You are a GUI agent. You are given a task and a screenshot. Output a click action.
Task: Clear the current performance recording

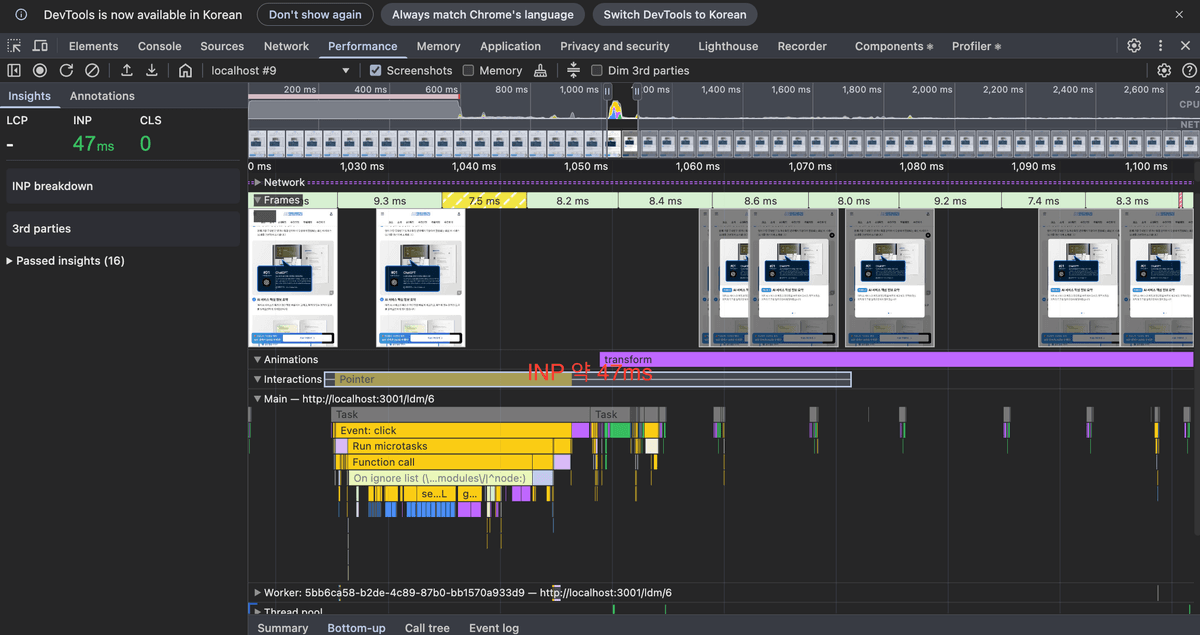92,71
